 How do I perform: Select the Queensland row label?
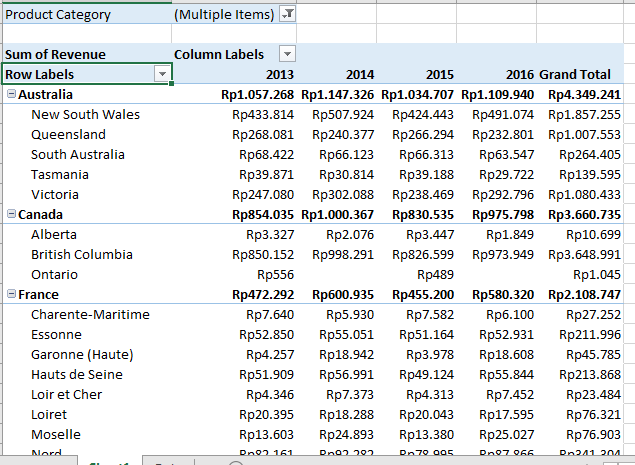pyautogui.click(x=68, y=134)
